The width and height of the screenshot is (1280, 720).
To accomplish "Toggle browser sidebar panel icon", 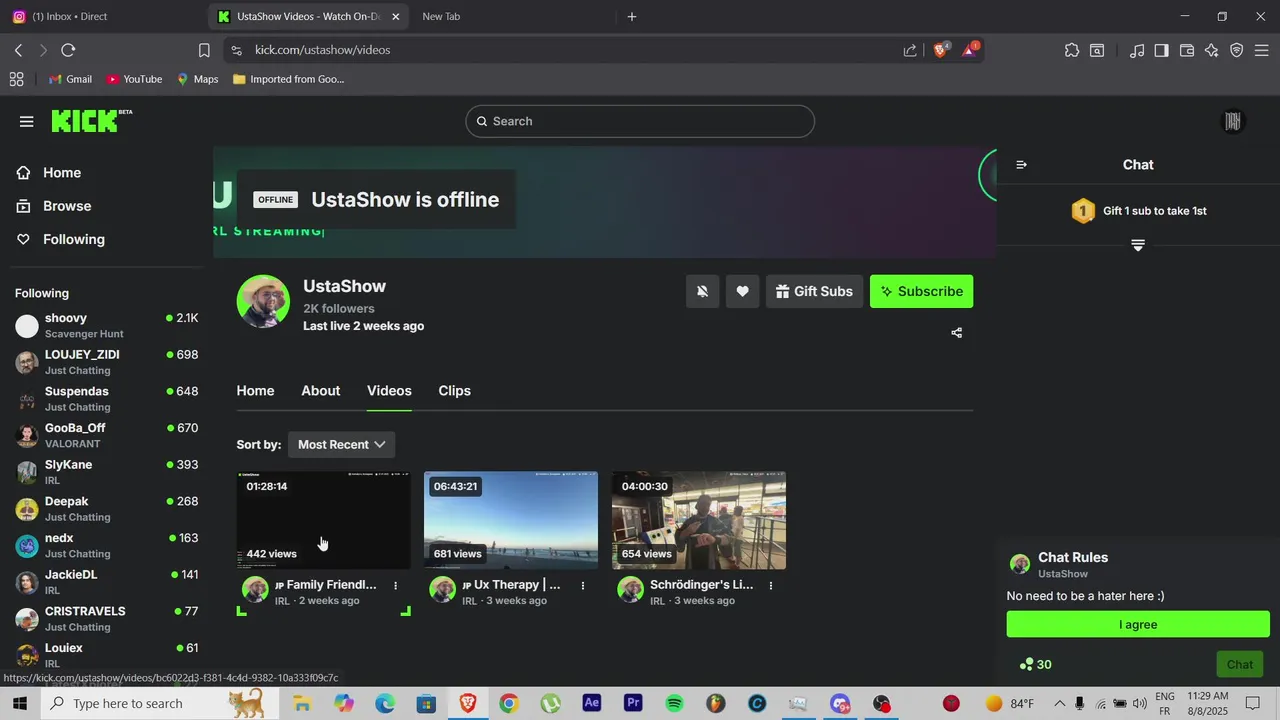I will tap(1161, 50).
